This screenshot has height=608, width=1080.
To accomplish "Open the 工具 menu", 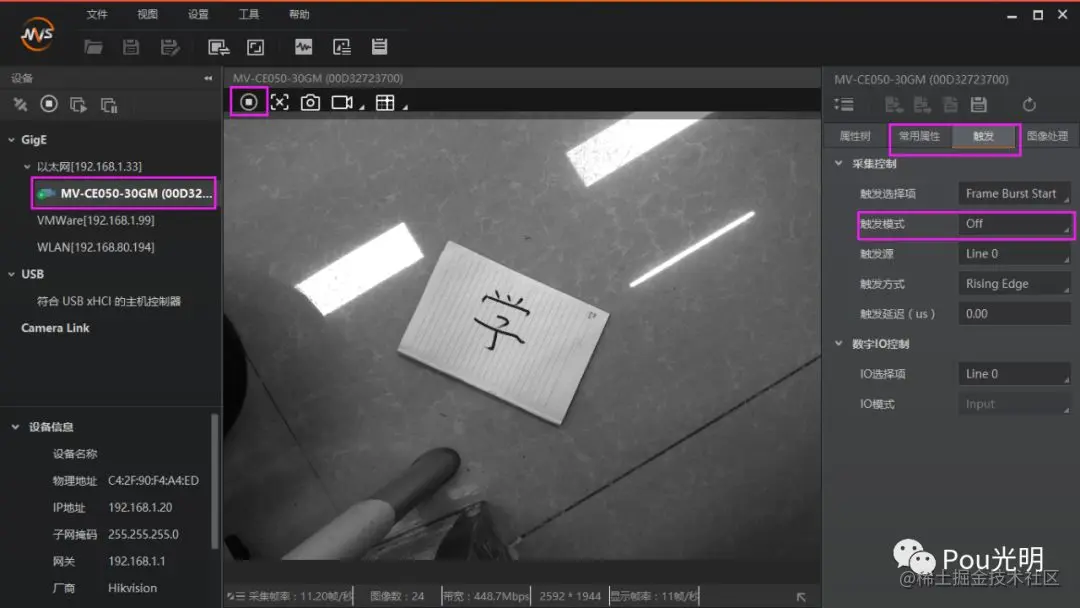I will click(x=249, y=14).
